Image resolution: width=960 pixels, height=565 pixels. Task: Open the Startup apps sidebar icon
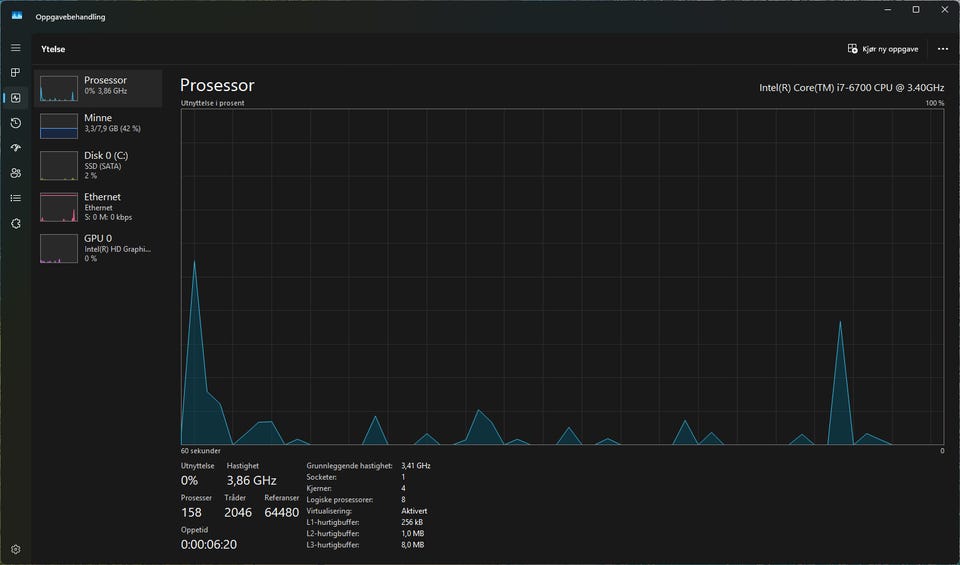coord(15,148)
